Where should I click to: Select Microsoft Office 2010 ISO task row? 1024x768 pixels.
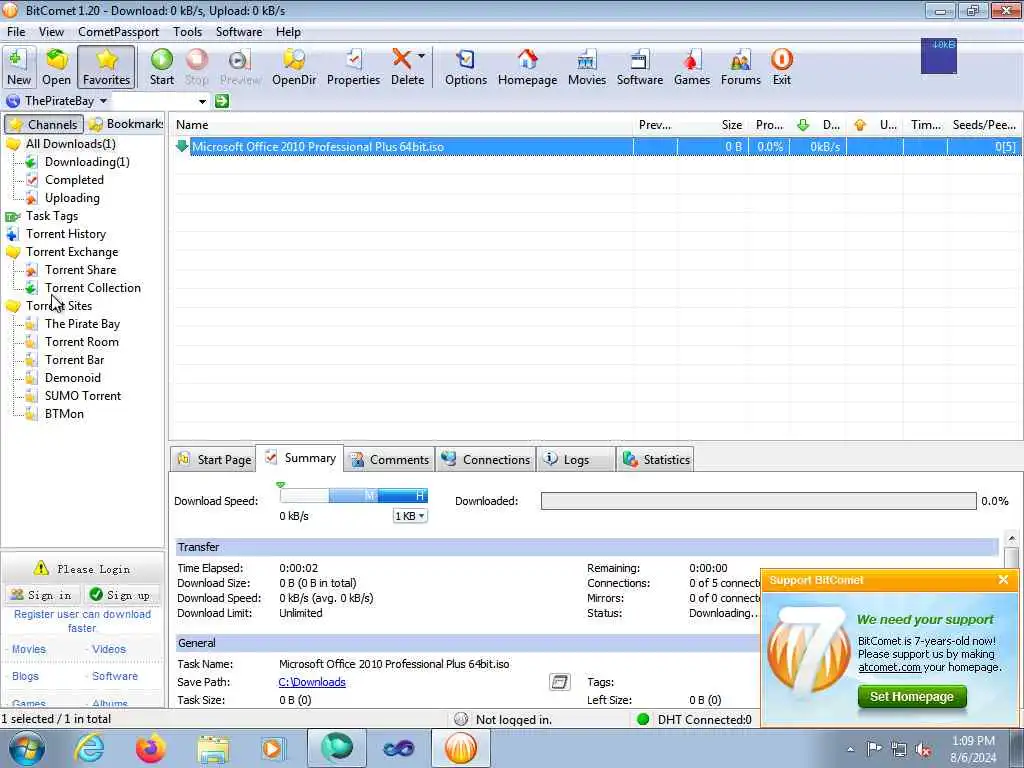pyautogui.click(x=596, y=147)
